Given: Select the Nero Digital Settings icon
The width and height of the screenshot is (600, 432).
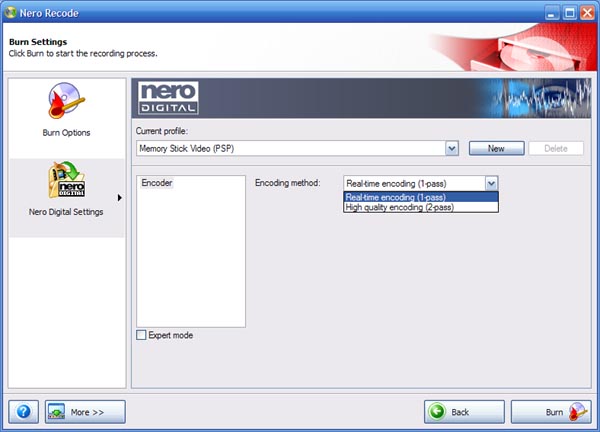Looking at the screenshot, I should [67, 179].
